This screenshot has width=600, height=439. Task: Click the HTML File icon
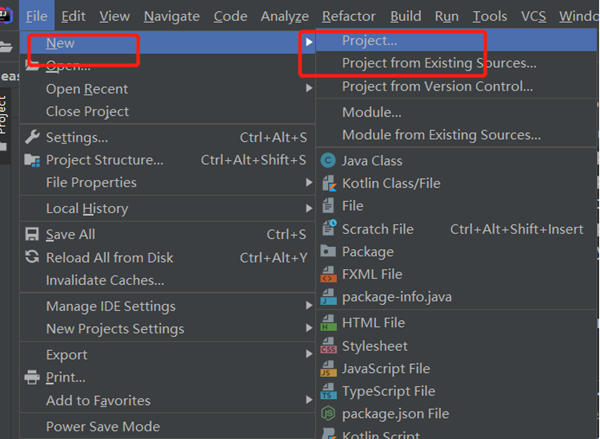(x=328, y=323)
